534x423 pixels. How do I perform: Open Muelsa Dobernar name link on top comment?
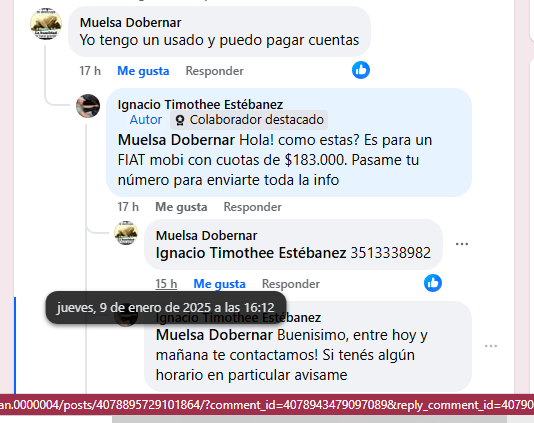[x=130, y=22]
